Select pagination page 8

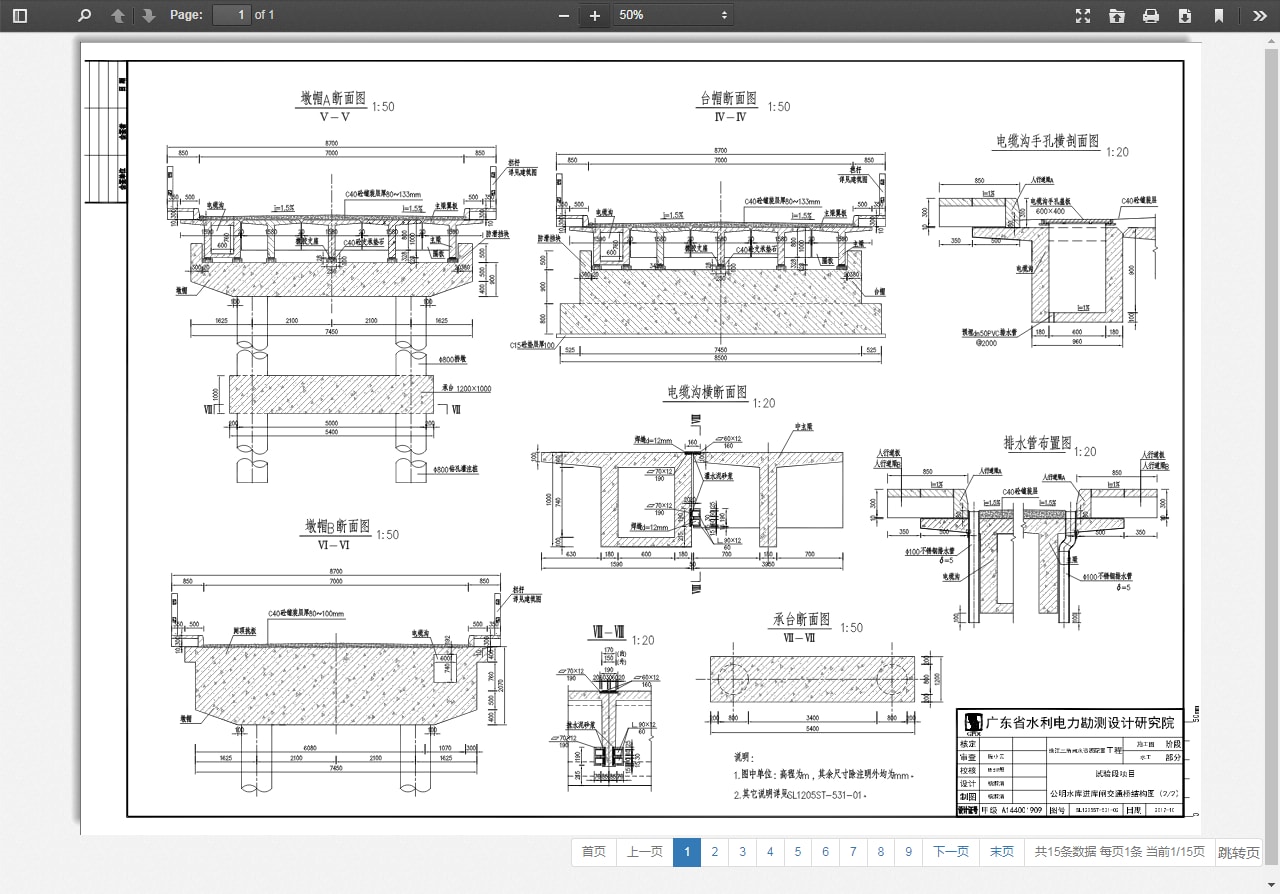point(881,852)
